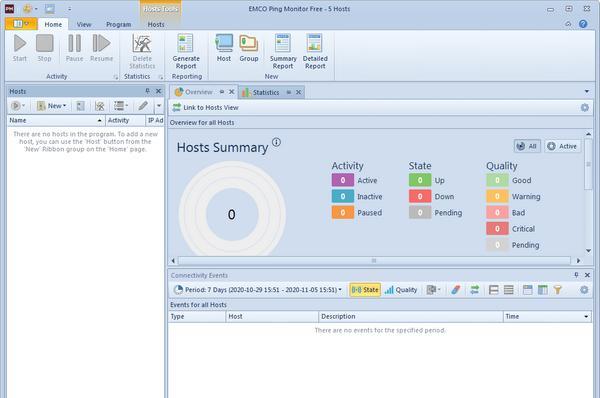Sort hosts by the Activity column

click(125, 120)
